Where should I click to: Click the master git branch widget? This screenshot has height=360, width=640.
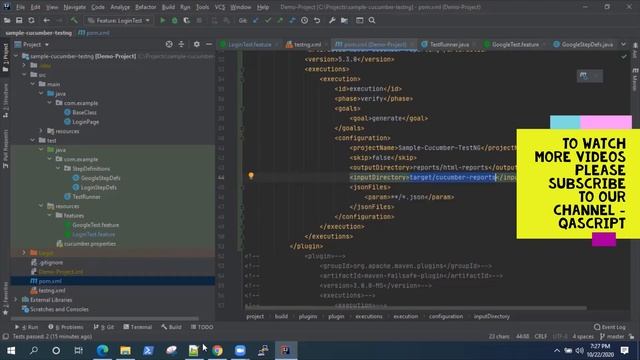click(x=612, y=337)
